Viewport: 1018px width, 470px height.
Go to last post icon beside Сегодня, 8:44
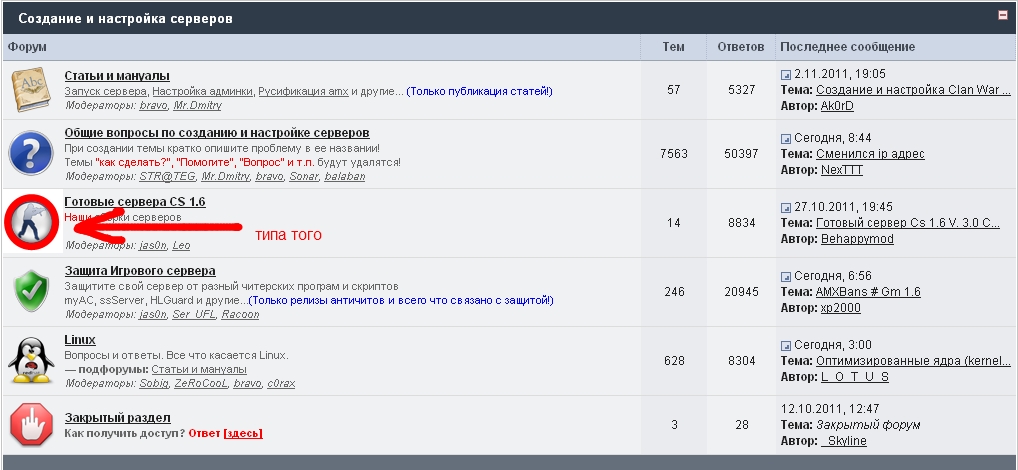786,138
